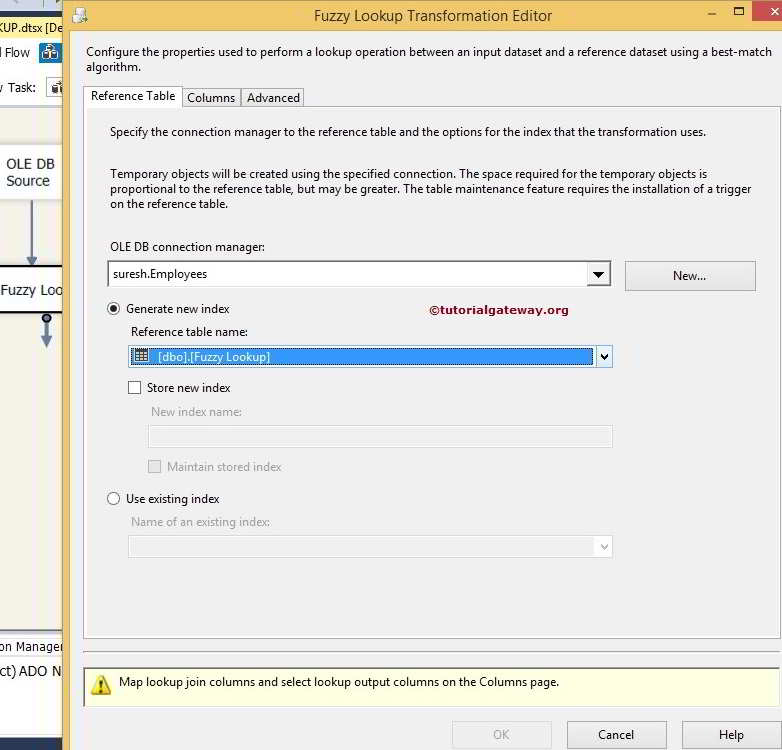Click the warning icon in the message bar
782x750 pixels.
coord(101,685)
